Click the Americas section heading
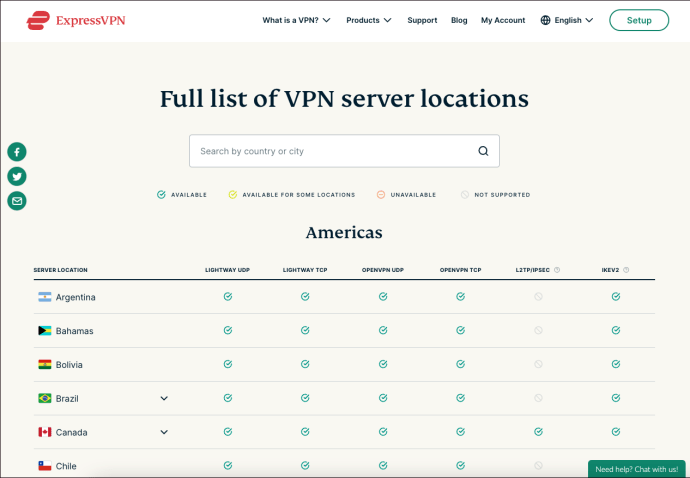 tap(344, 232)
